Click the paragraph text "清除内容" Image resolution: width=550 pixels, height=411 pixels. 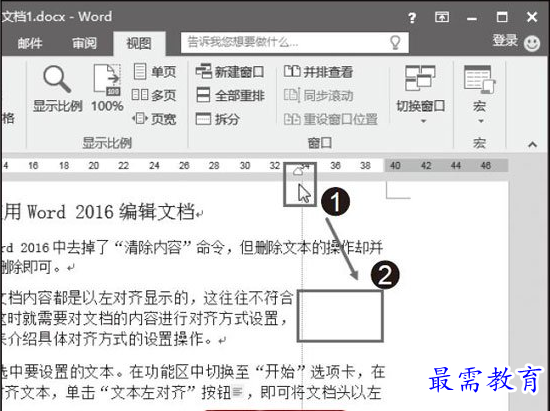[x=152, y=248]
